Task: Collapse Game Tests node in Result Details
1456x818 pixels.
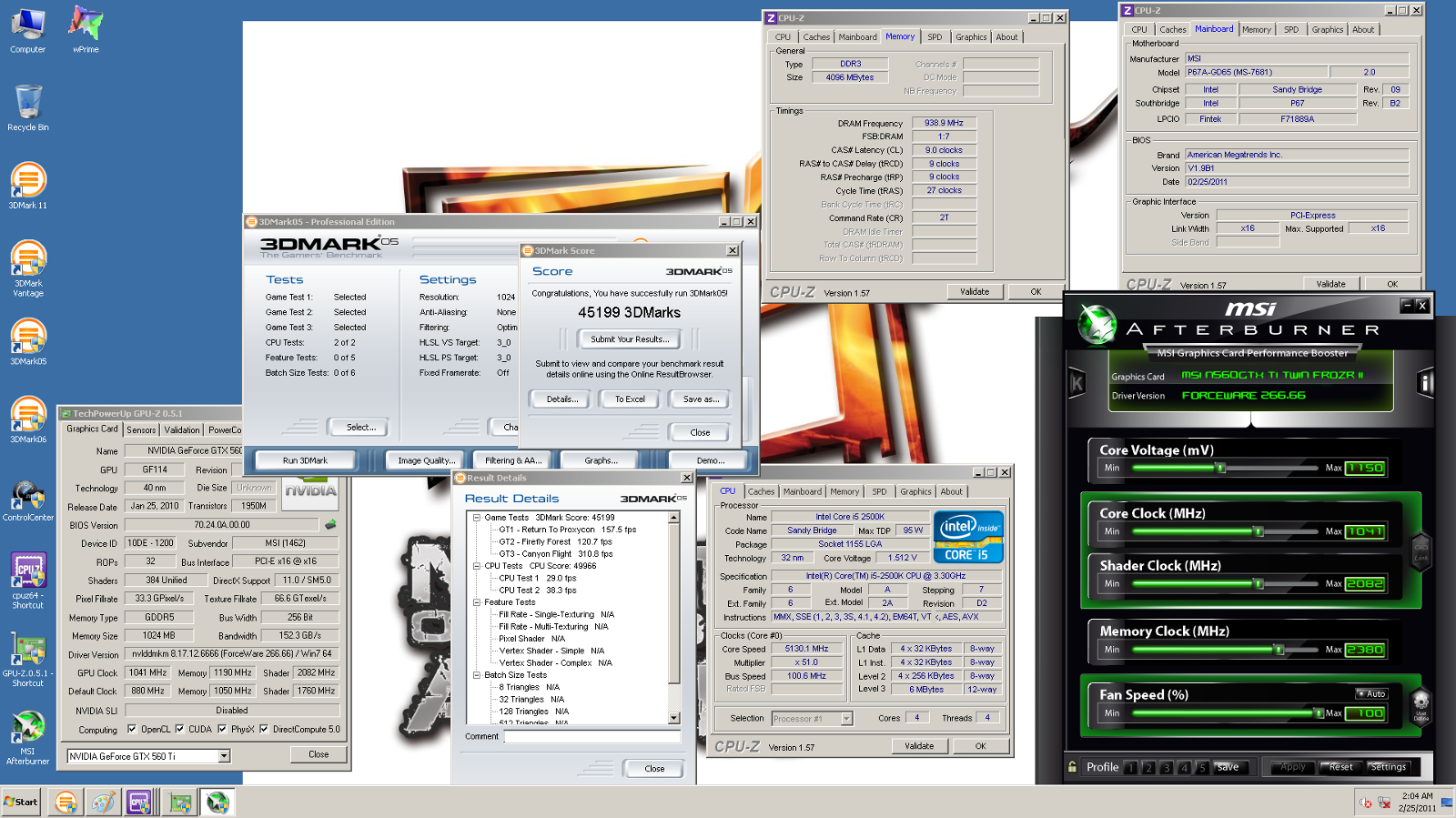Action: [x=476, y=517]
